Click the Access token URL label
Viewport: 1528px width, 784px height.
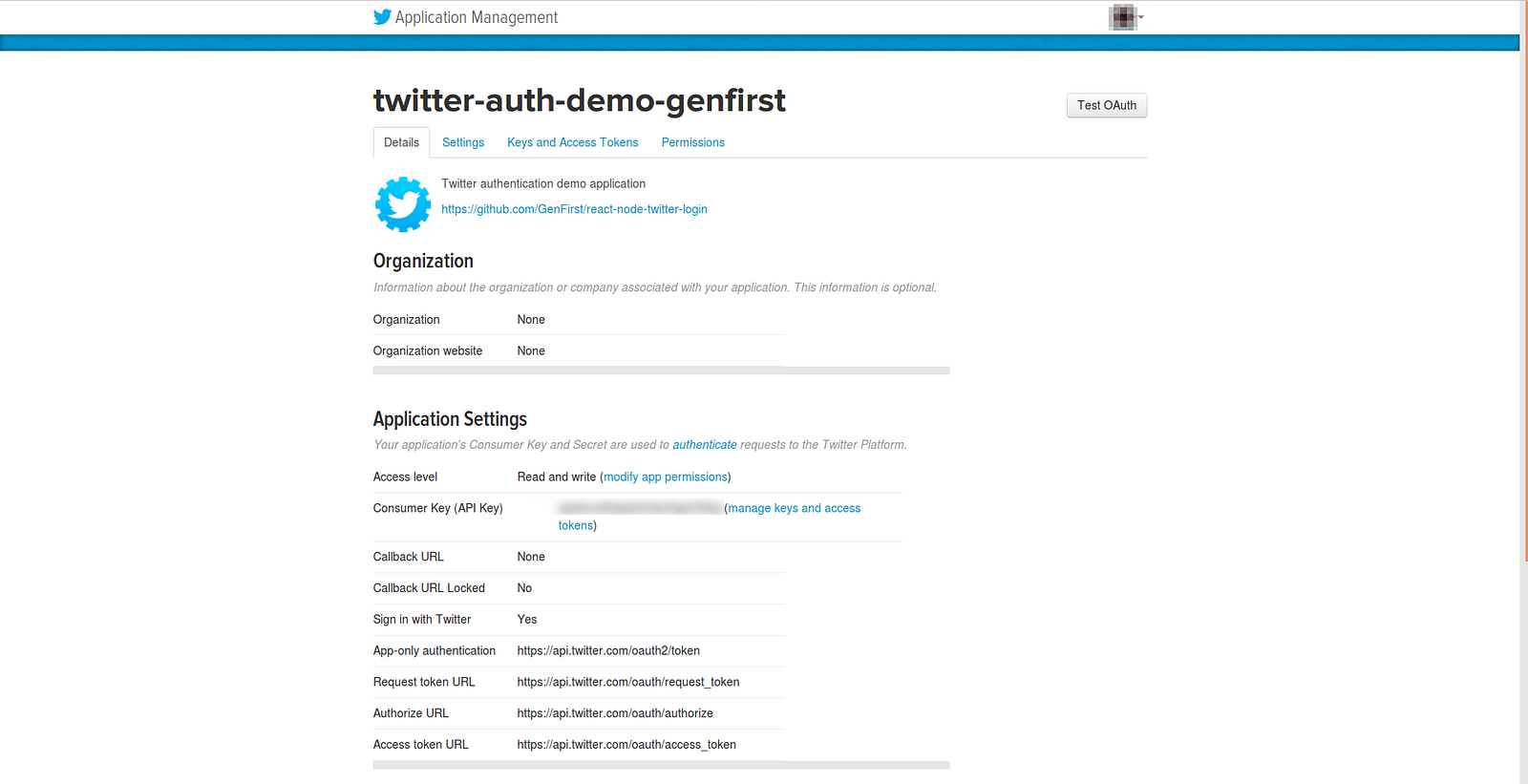click(x=421, y=745)
